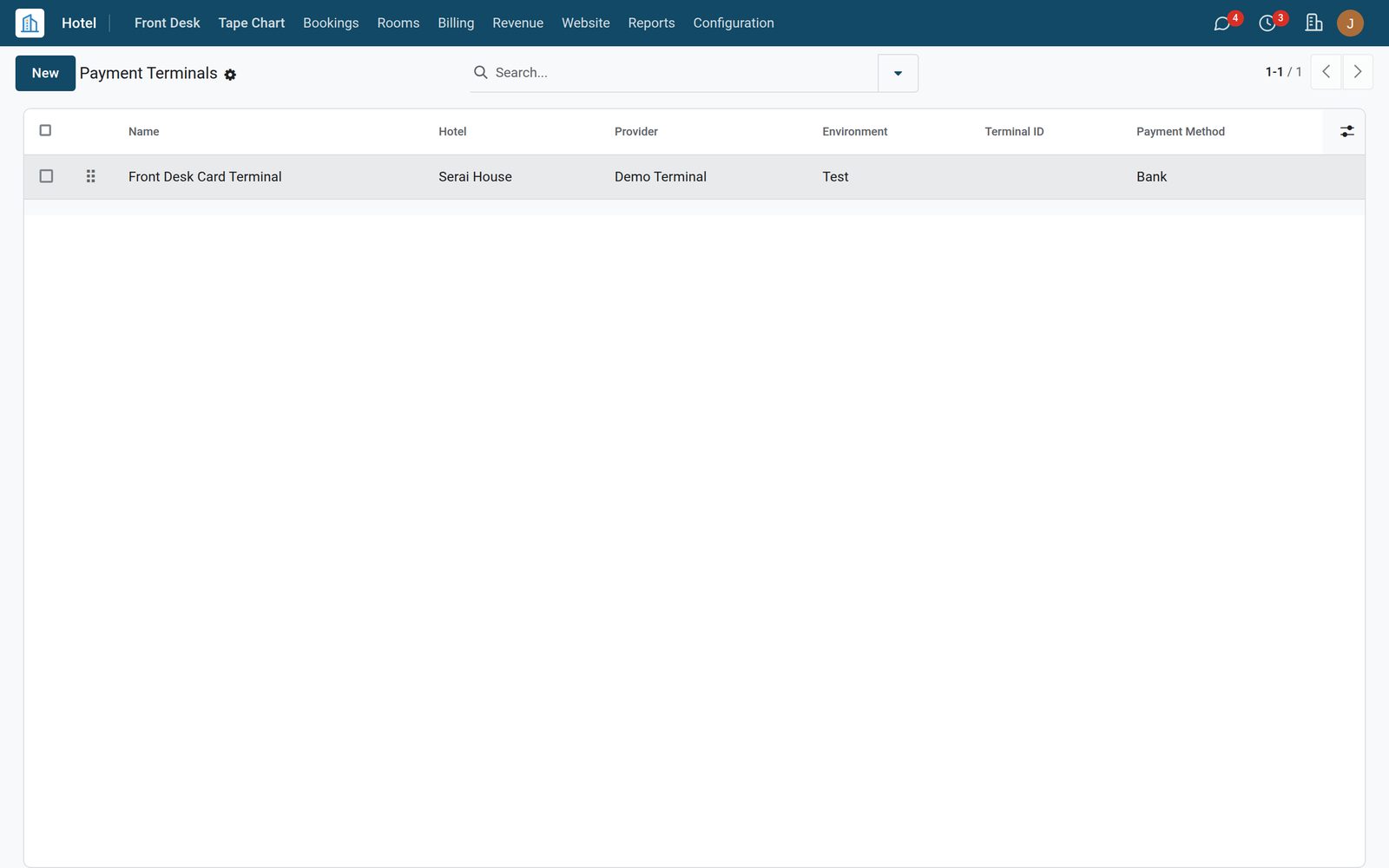
Task: Select the Front Desk Card Terminal row checkbox
Action: tap(46, 176)
